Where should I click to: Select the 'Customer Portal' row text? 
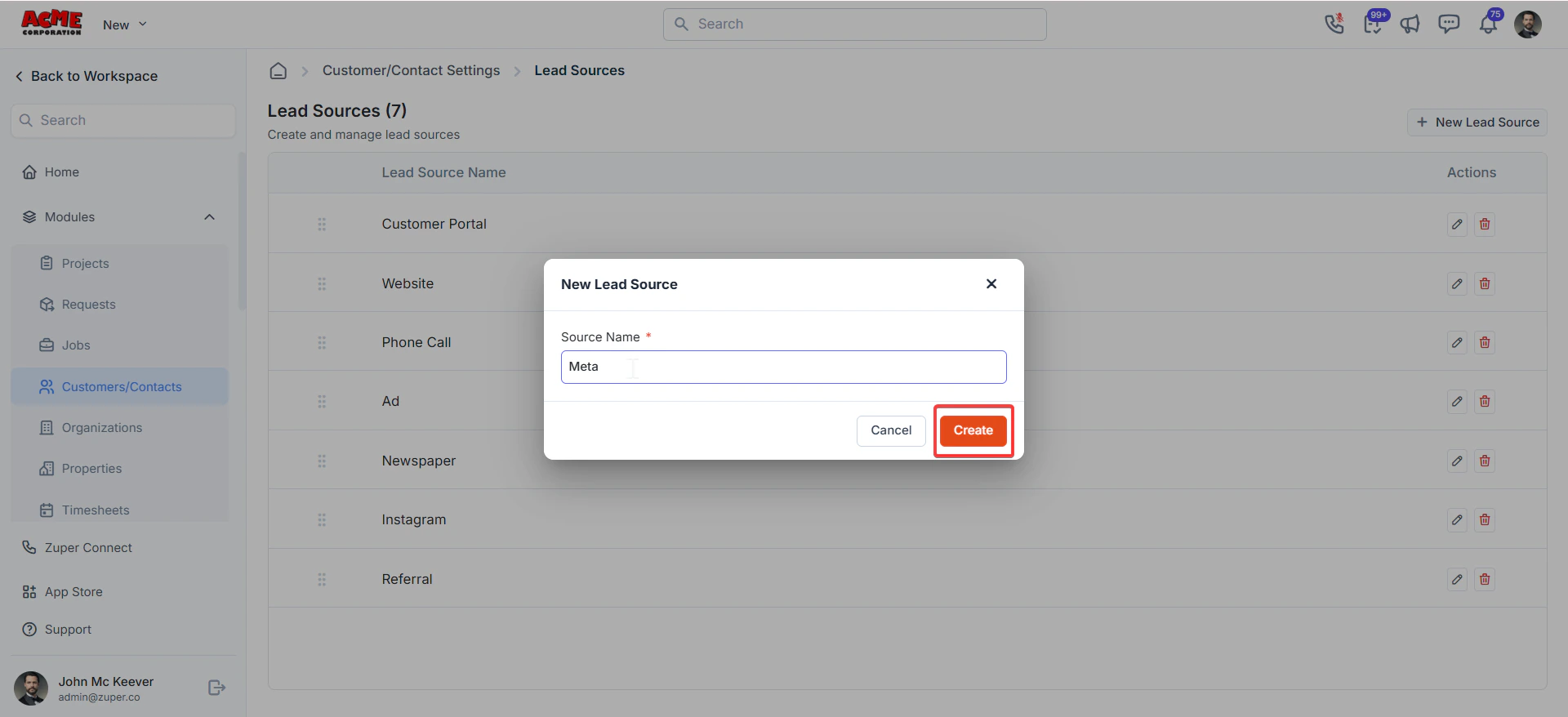tap(434, 224)
